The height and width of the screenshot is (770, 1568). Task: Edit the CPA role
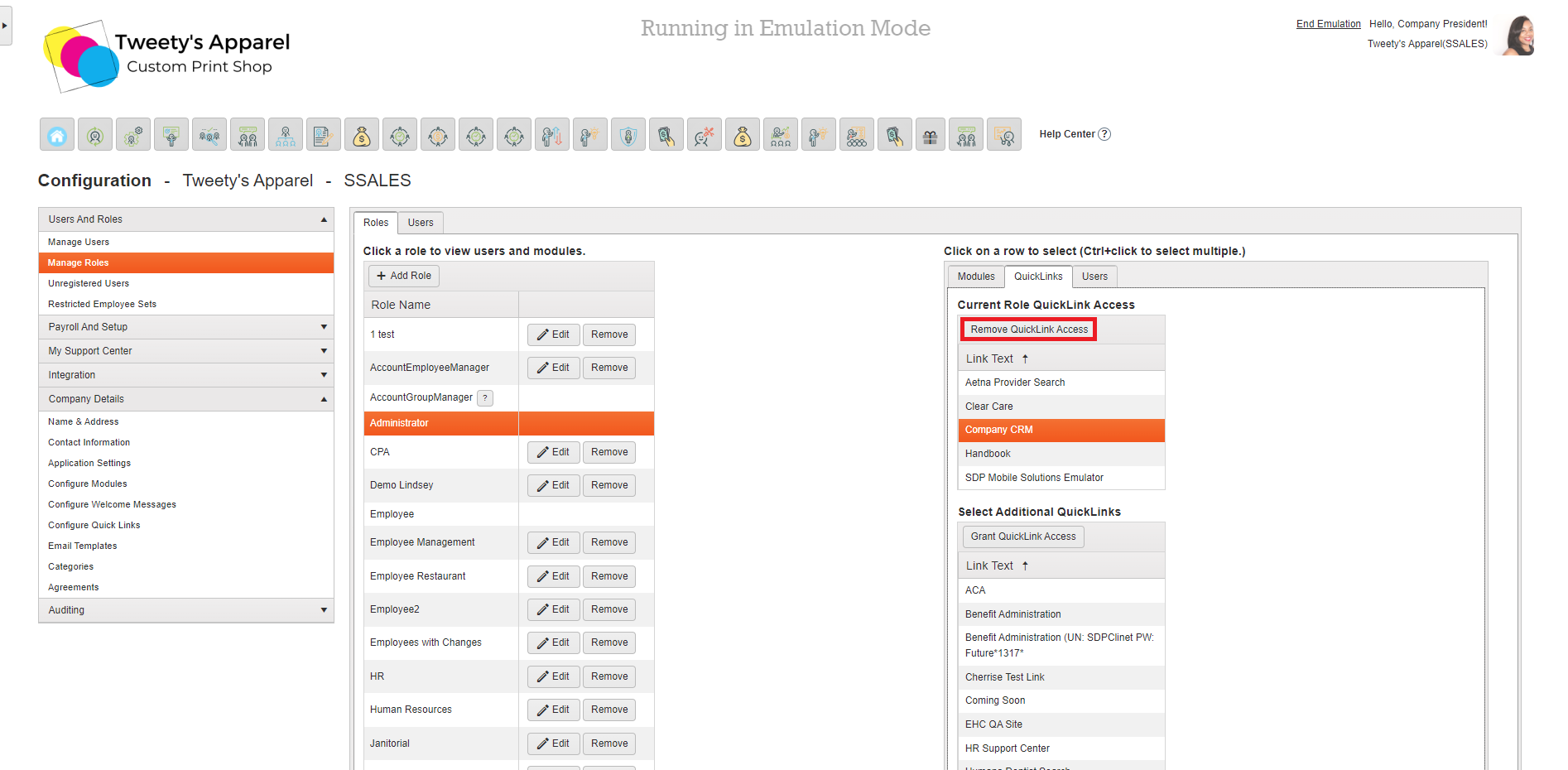[x=553, y=452]
